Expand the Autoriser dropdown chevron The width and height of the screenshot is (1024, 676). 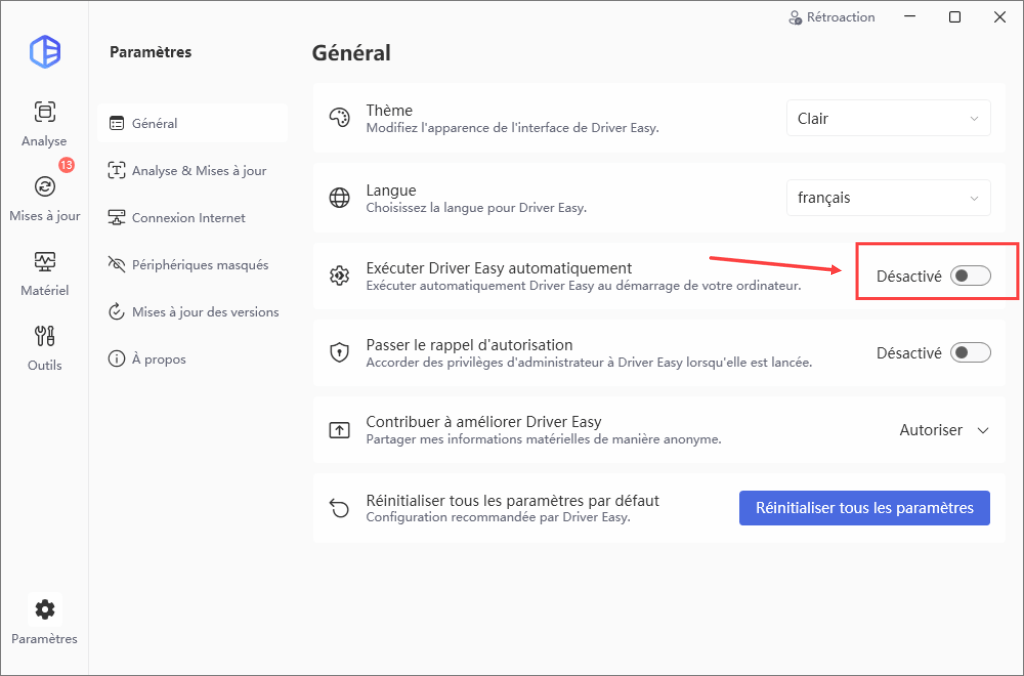tap(983, 430)
